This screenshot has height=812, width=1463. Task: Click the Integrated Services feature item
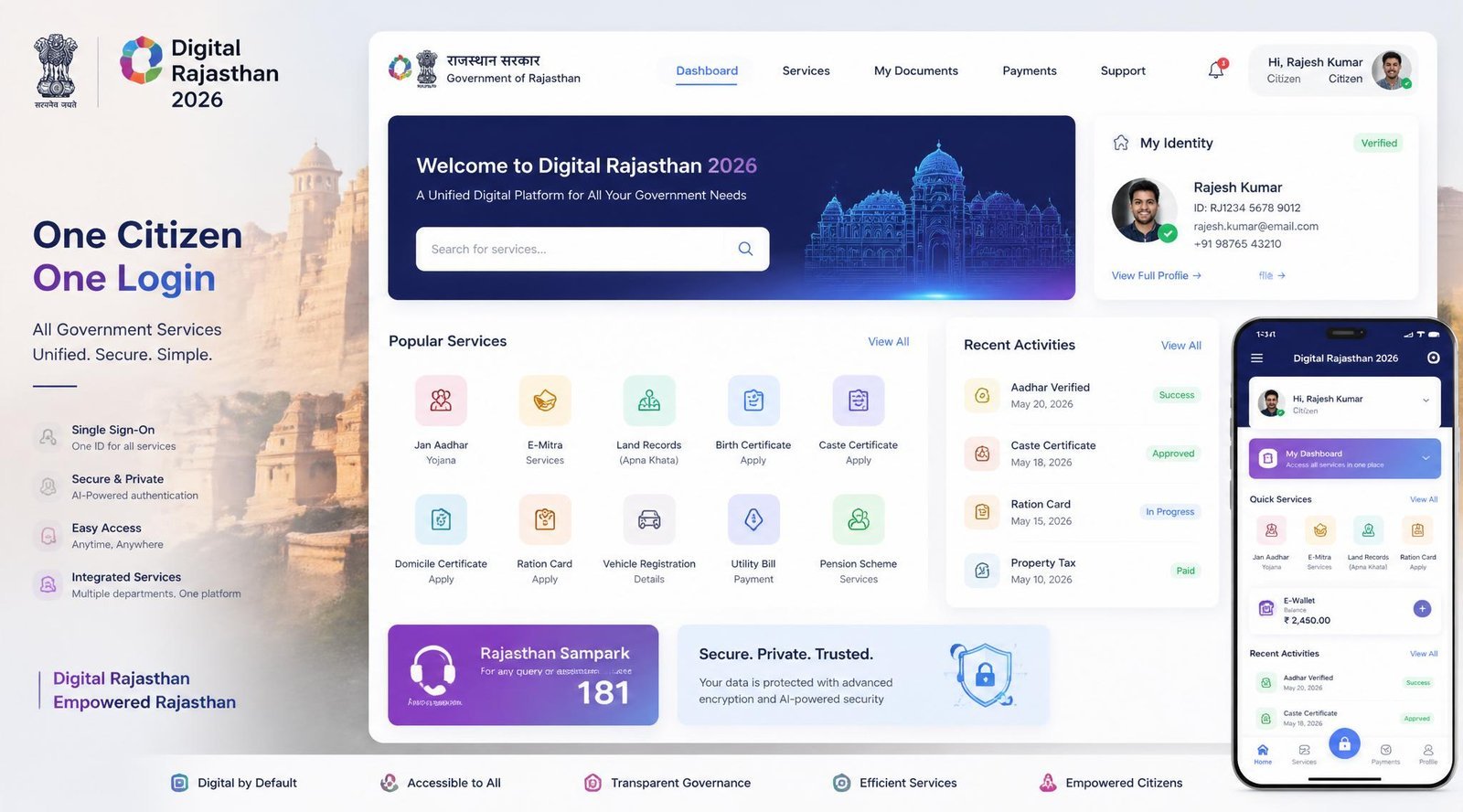(x=137, y=584)
